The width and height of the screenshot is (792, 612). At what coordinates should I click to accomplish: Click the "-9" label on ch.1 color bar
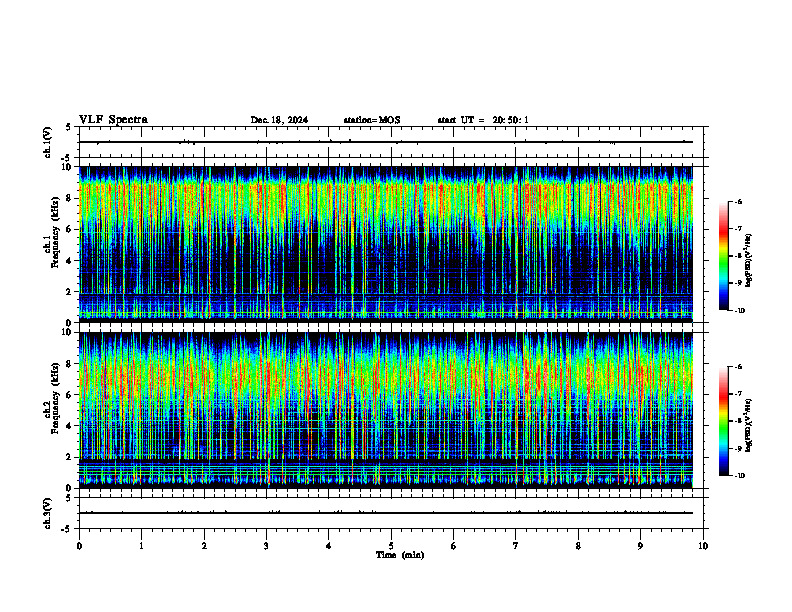738,283
